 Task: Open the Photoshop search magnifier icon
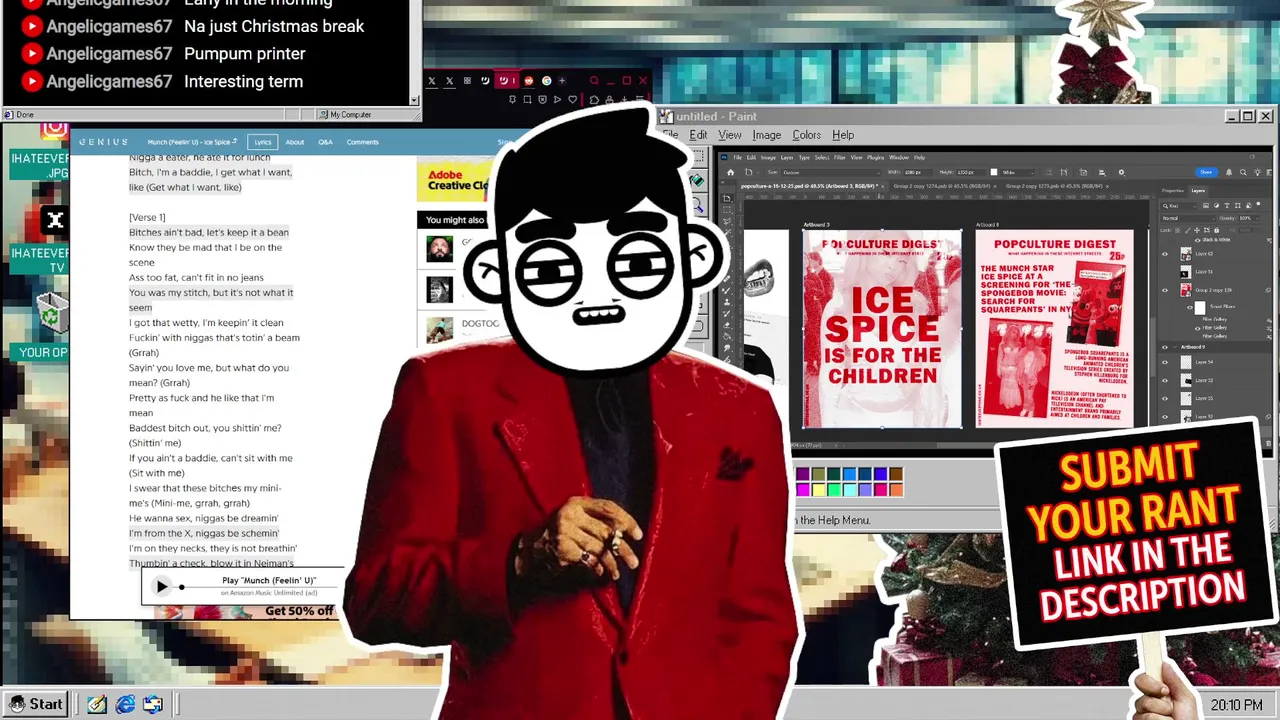(x=1243, y=172)
